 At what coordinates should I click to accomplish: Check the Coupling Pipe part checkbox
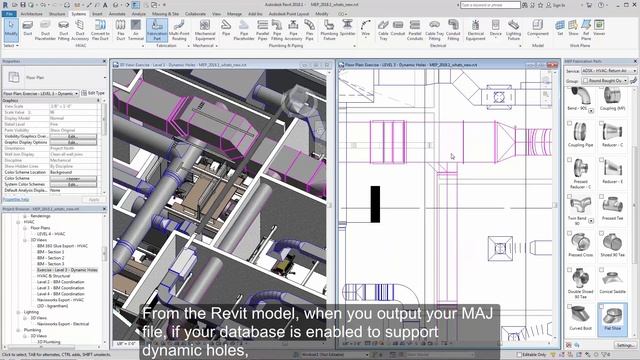click(569, 123)
